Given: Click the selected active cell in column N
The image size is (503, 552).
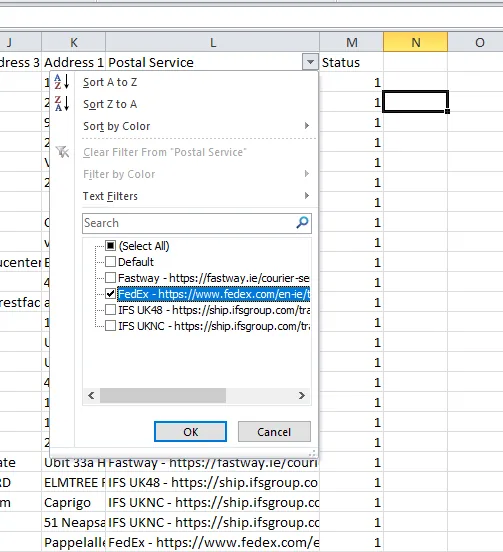Looking at the screenshot, I should [415, 102].
